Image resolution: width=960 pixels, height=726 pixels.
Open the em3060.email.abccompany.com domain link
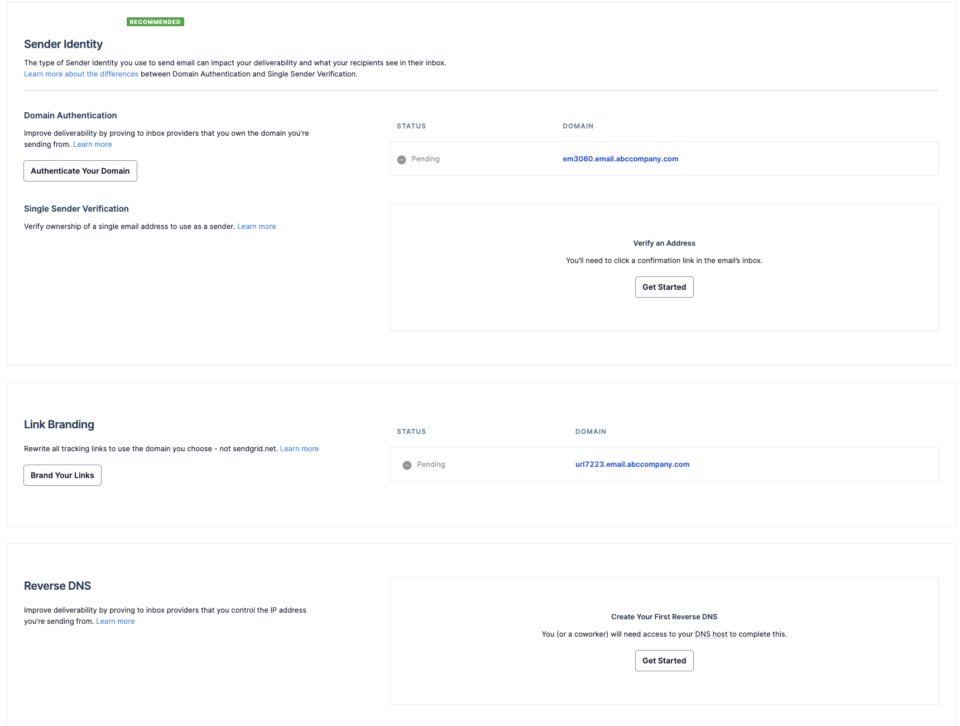coord(620,159)
